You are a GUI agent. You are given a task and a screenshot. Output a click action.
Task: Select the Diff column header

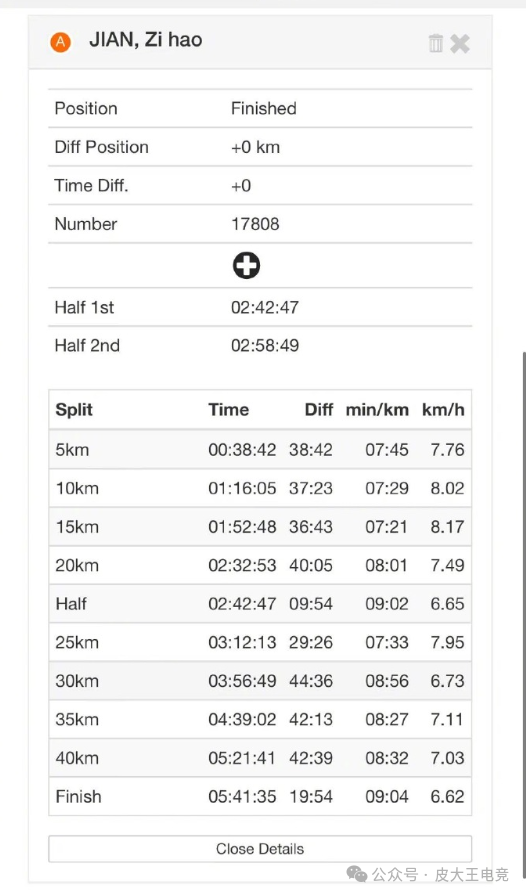click(x=318, y=410)
